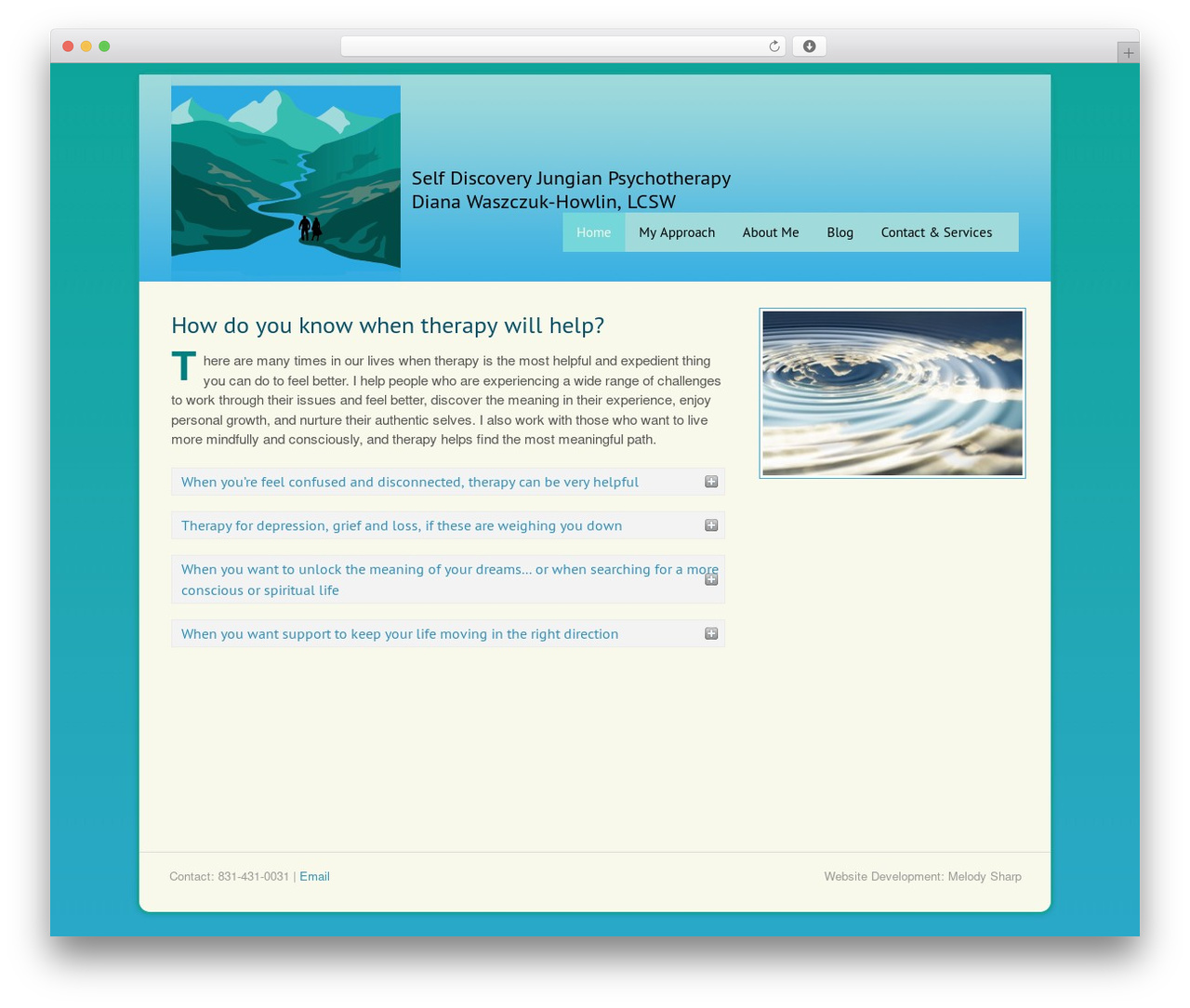Open the My Approach page

[x=677, y=232]
